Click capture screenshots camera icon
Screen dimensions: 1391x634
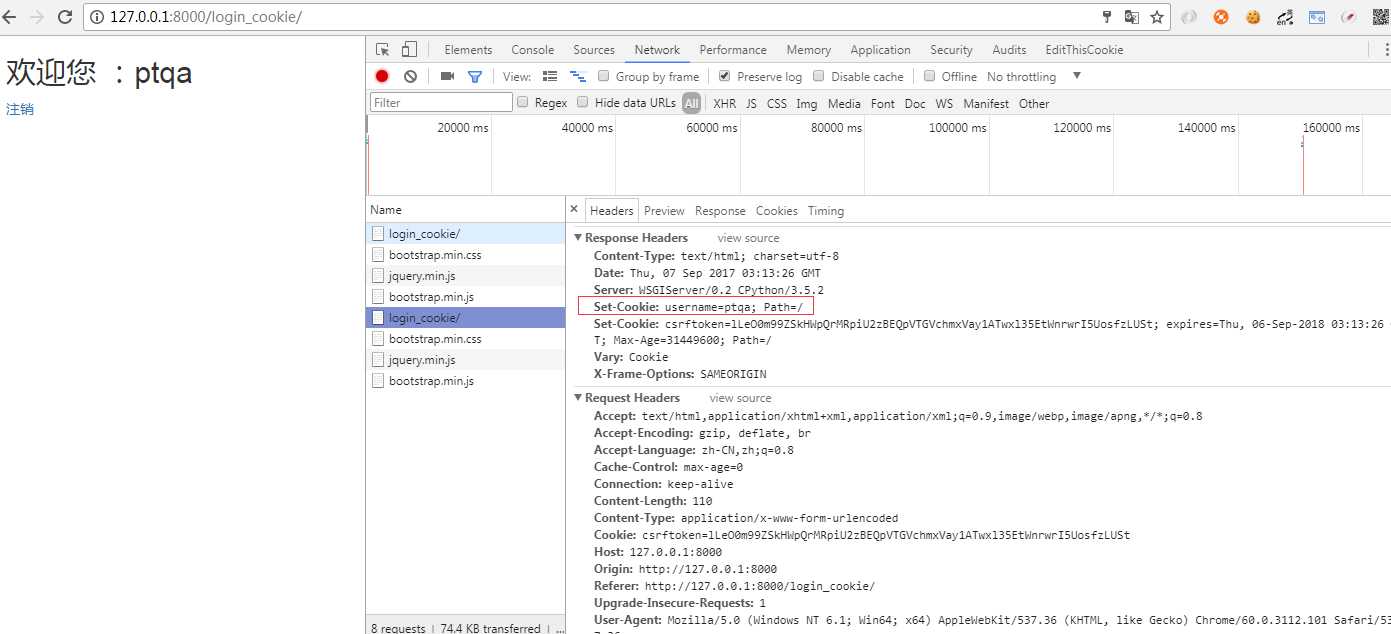[447, 76]
